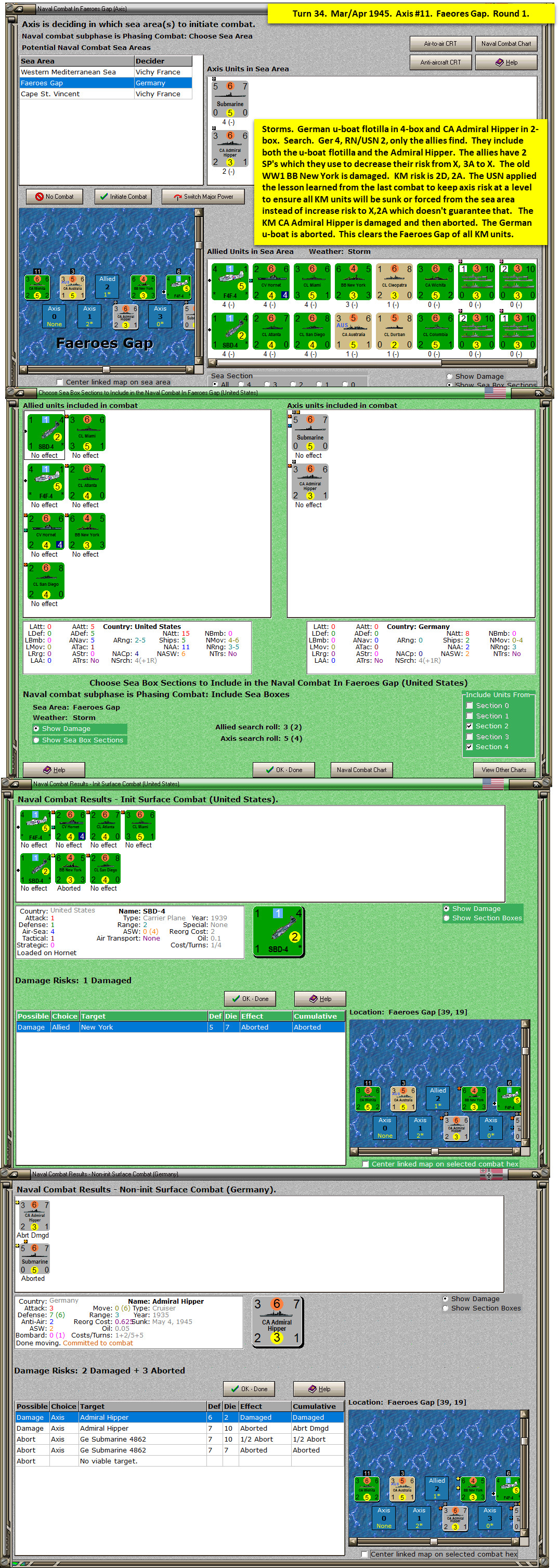Viewport: 560px width, 1568px height.
Task: Enable the Section 0 checkbox
Action: coord(470,705)
